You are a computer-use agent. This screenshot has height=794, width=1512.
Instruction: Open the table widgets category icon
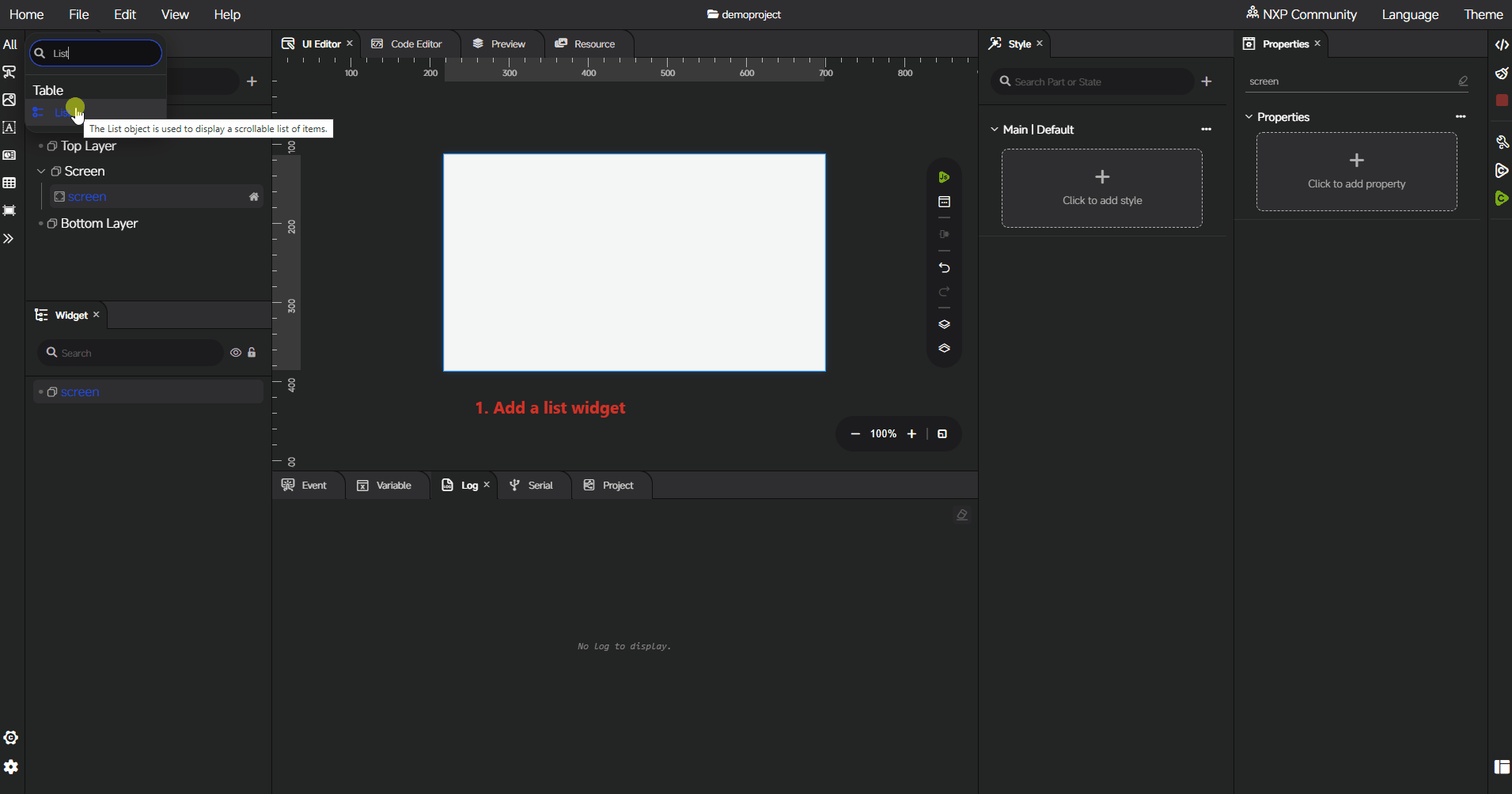(x=9, y=183)
